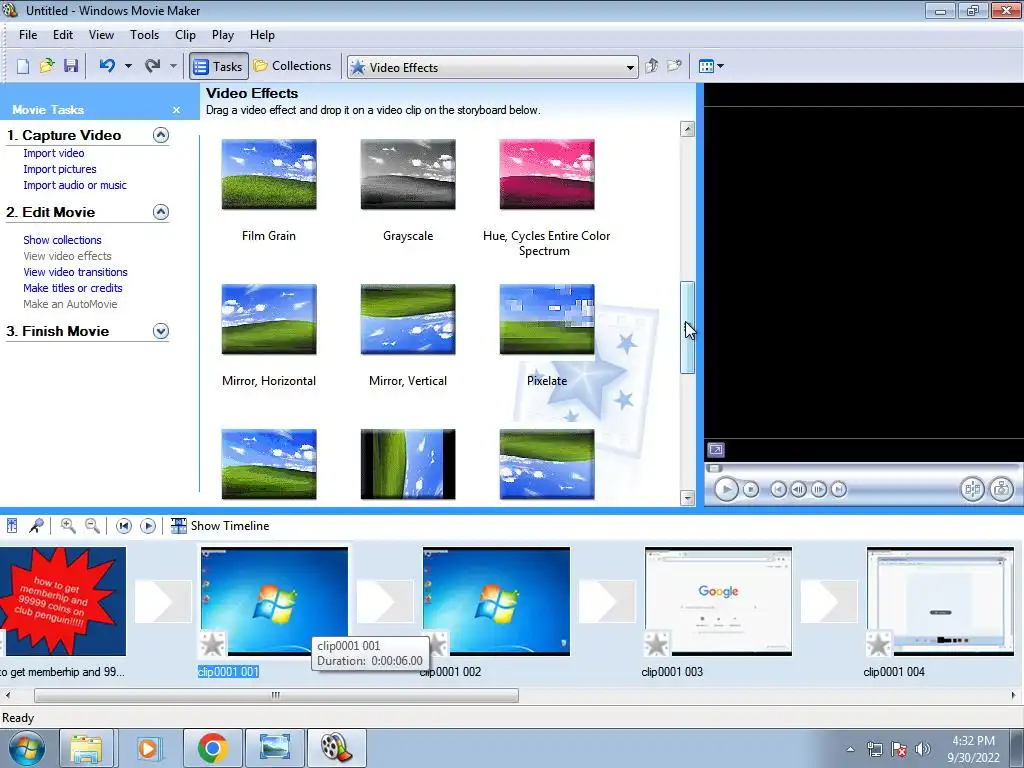Click the Show Timeline button
Image resolution: width=1024 pixels, height=768 pixels.
point(220,526)
